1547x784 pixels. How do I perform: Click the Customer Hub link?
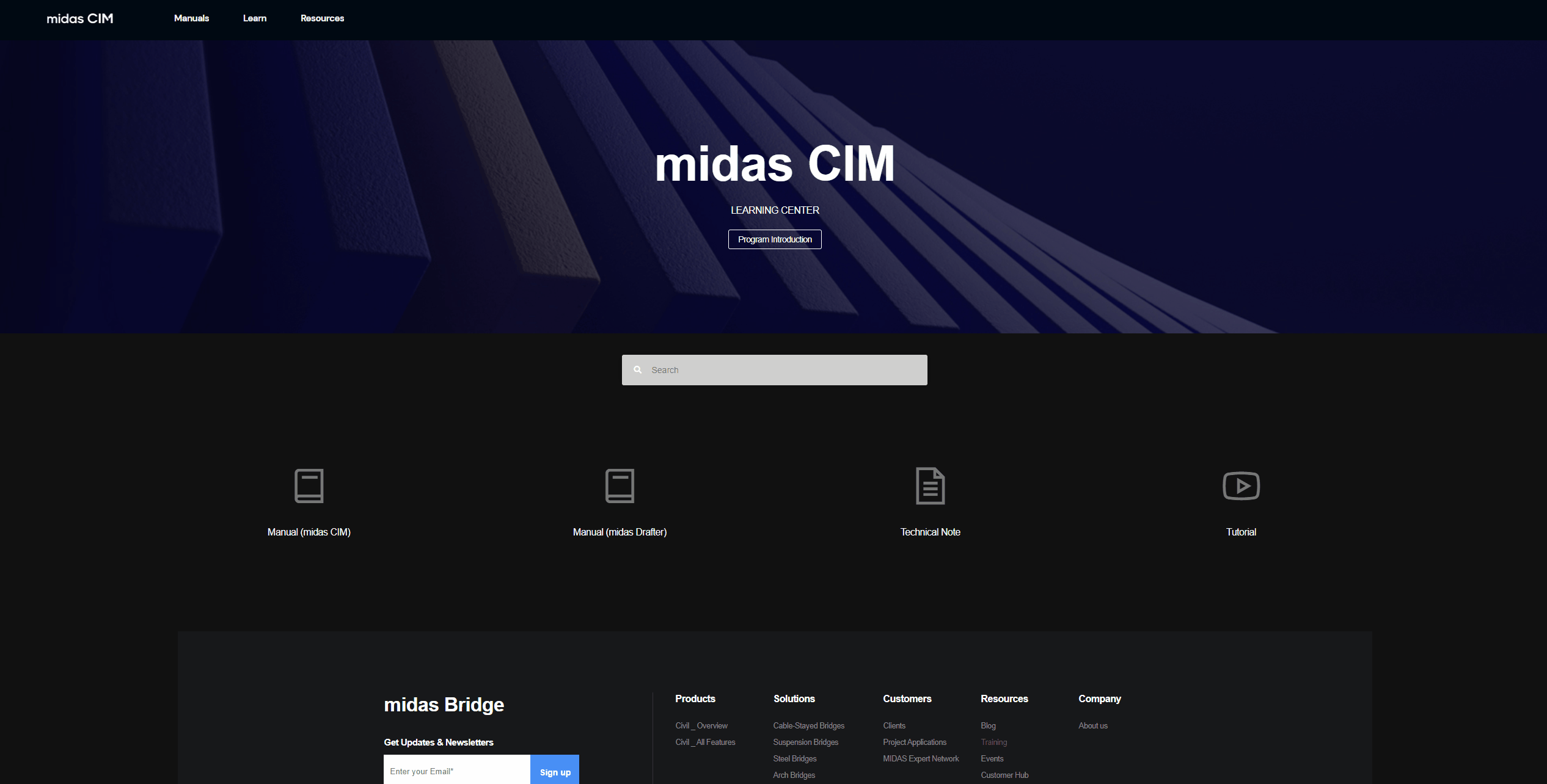coord(1007,775)
